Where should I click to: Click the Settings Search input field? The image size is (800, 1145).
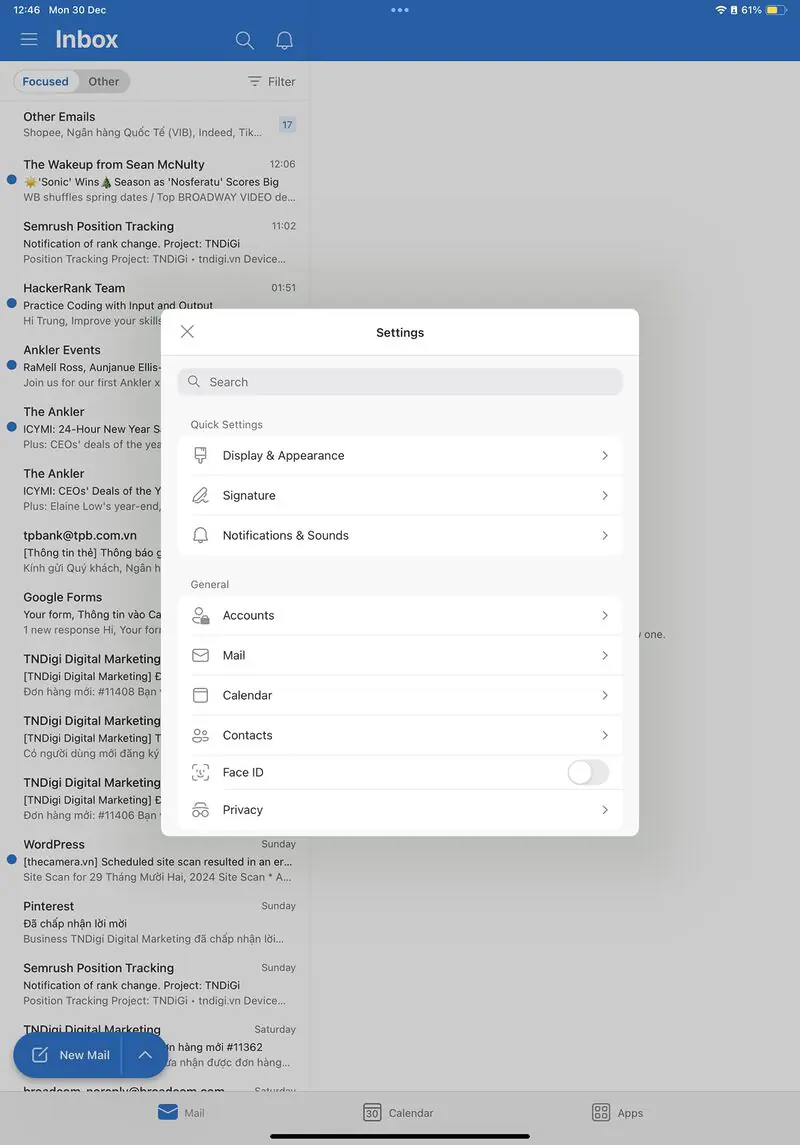point(400,382)
